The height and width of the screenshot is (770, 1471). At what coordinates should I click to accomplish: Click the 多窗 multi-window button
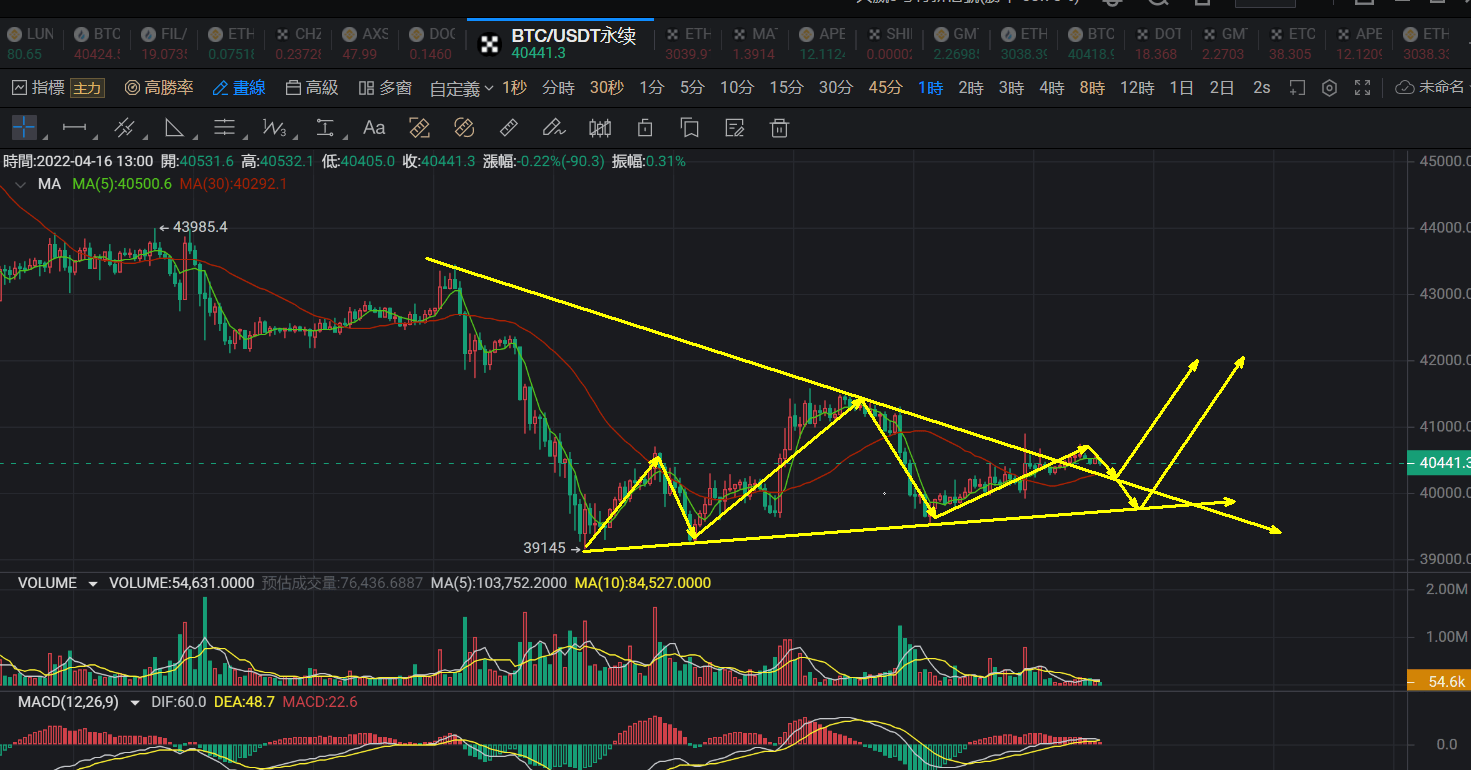[385, 88]
